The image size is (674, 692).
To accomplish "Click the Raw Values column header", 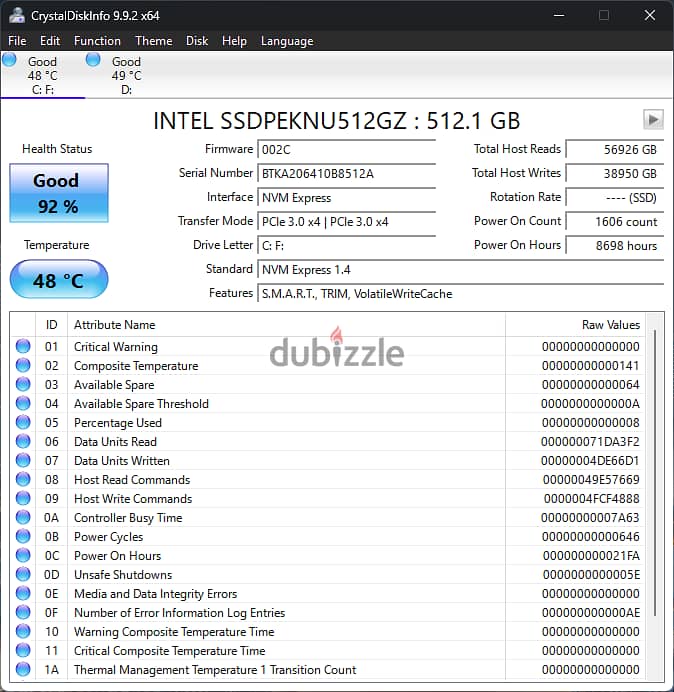I will [x=575, y=325].
